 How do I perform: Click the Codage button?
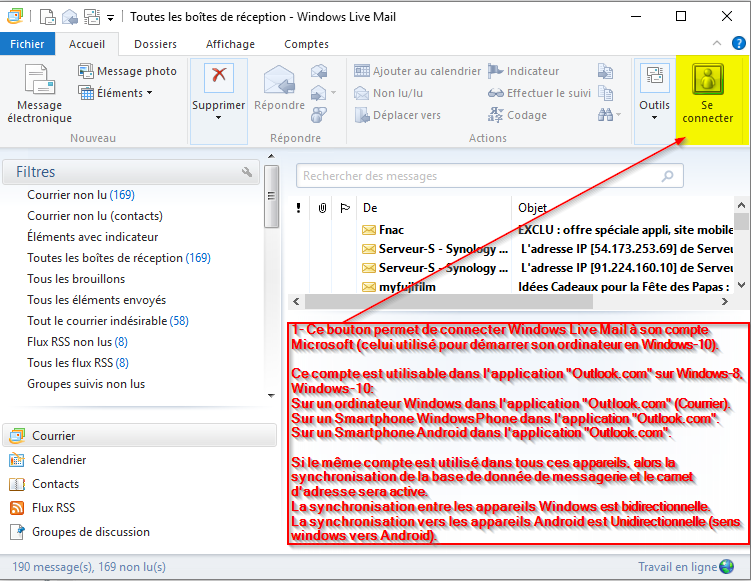click(517, 115)
